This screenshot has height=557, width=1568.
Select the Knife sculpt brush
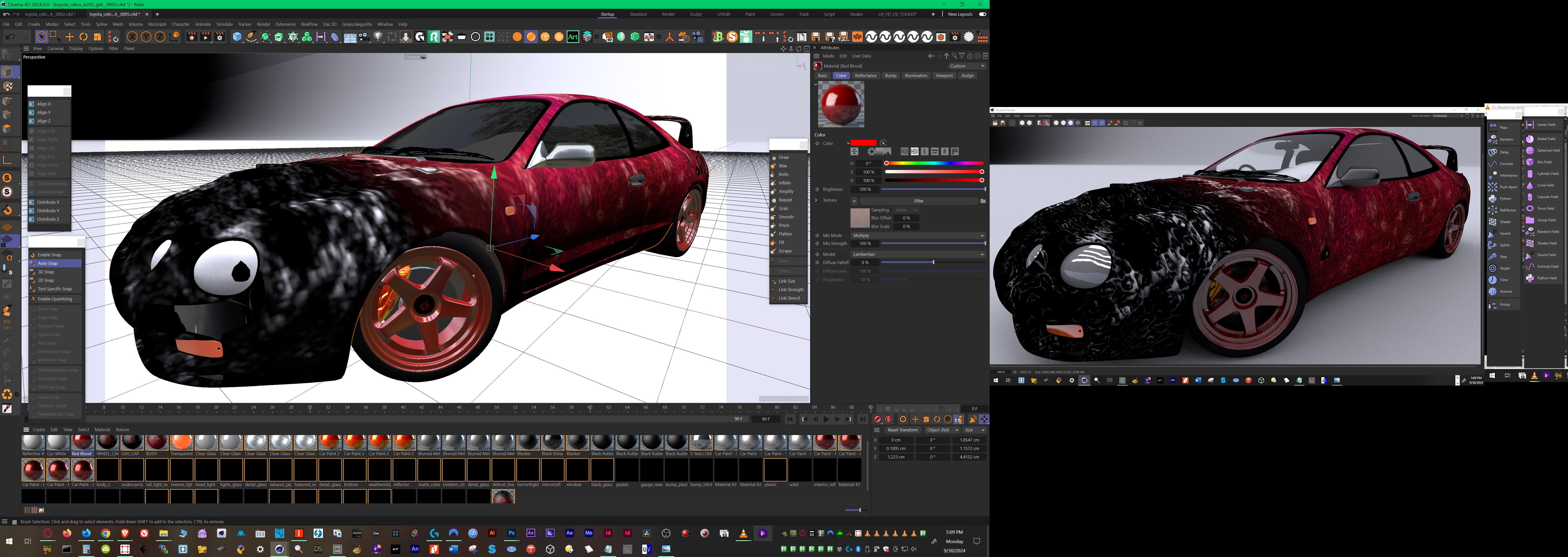pos(783,174)
